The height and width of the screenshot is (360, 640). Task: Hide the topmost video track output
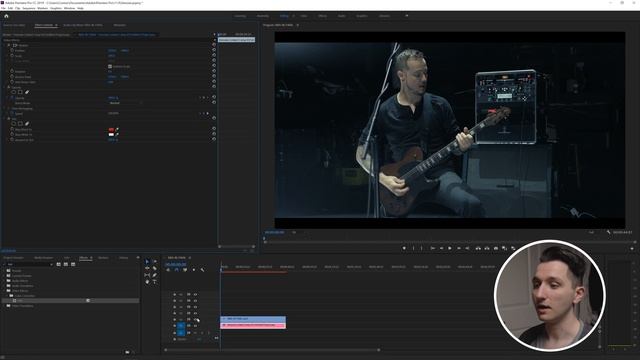195,294
